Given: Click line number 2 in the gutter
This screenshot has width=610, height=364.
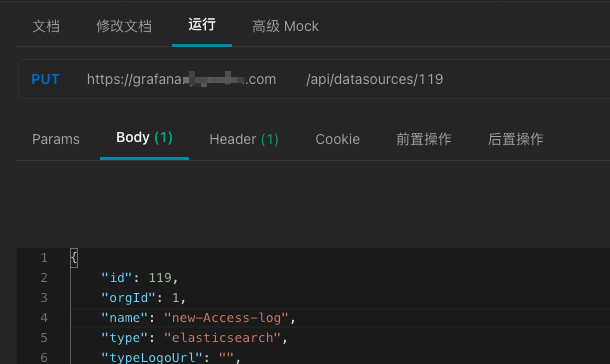Looking at the screenshot, I should tap(44, 278).
